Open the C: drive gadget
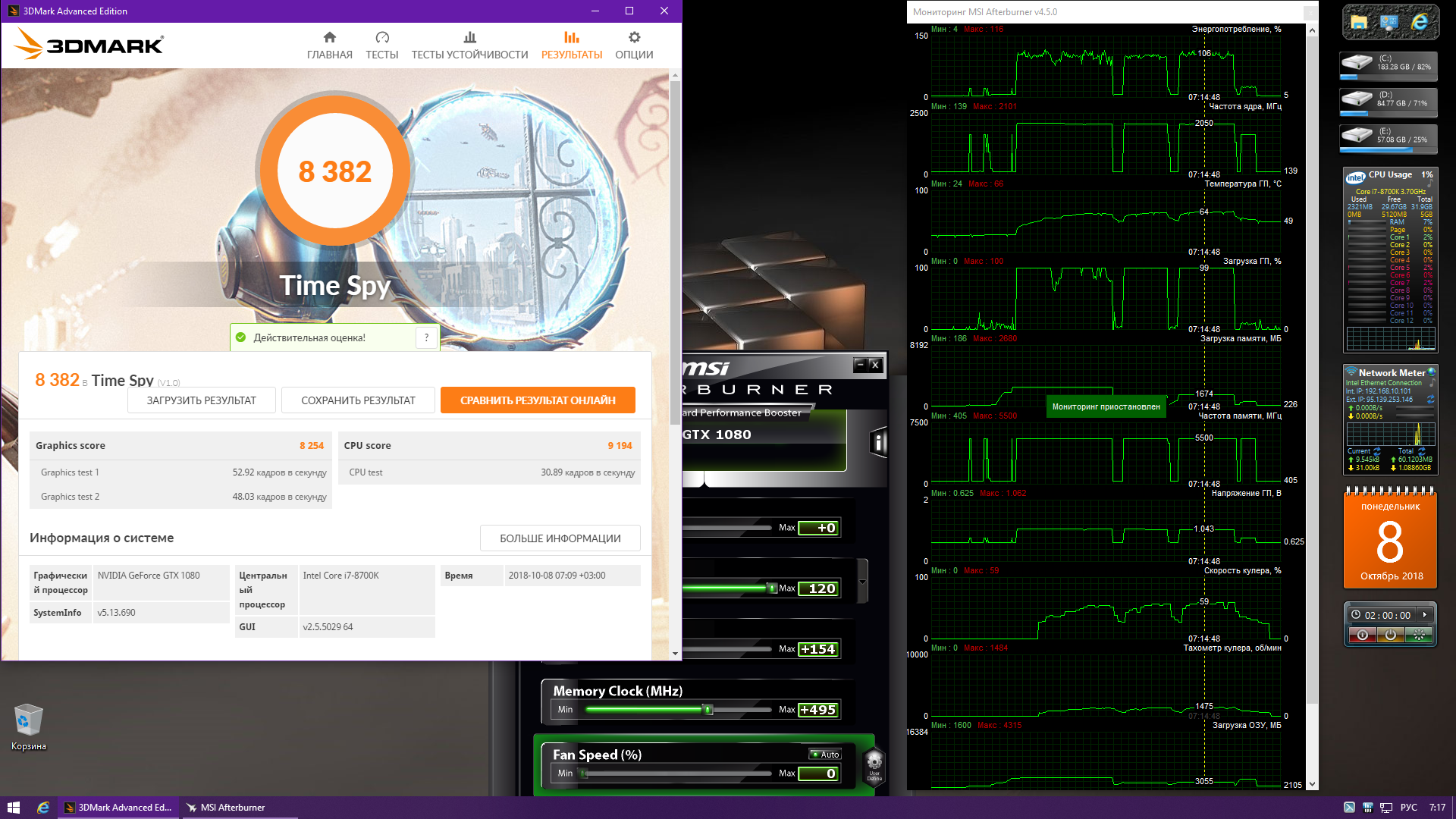The height and width of the screenshot is (819, 1456). (x=1389, y=64)
